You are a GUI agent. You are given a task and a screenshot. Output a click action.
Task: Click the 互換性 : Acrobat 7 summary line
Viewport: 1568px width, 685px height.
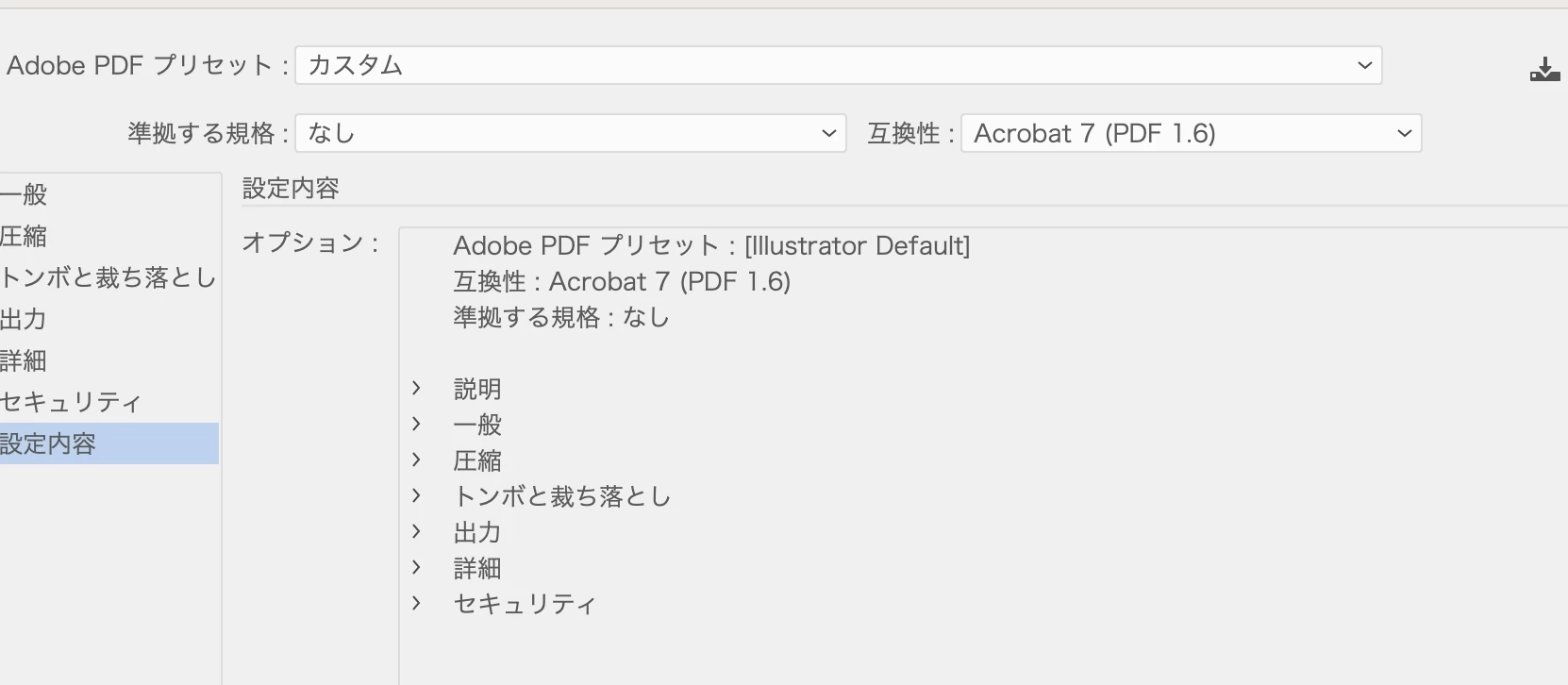(622, 281)
